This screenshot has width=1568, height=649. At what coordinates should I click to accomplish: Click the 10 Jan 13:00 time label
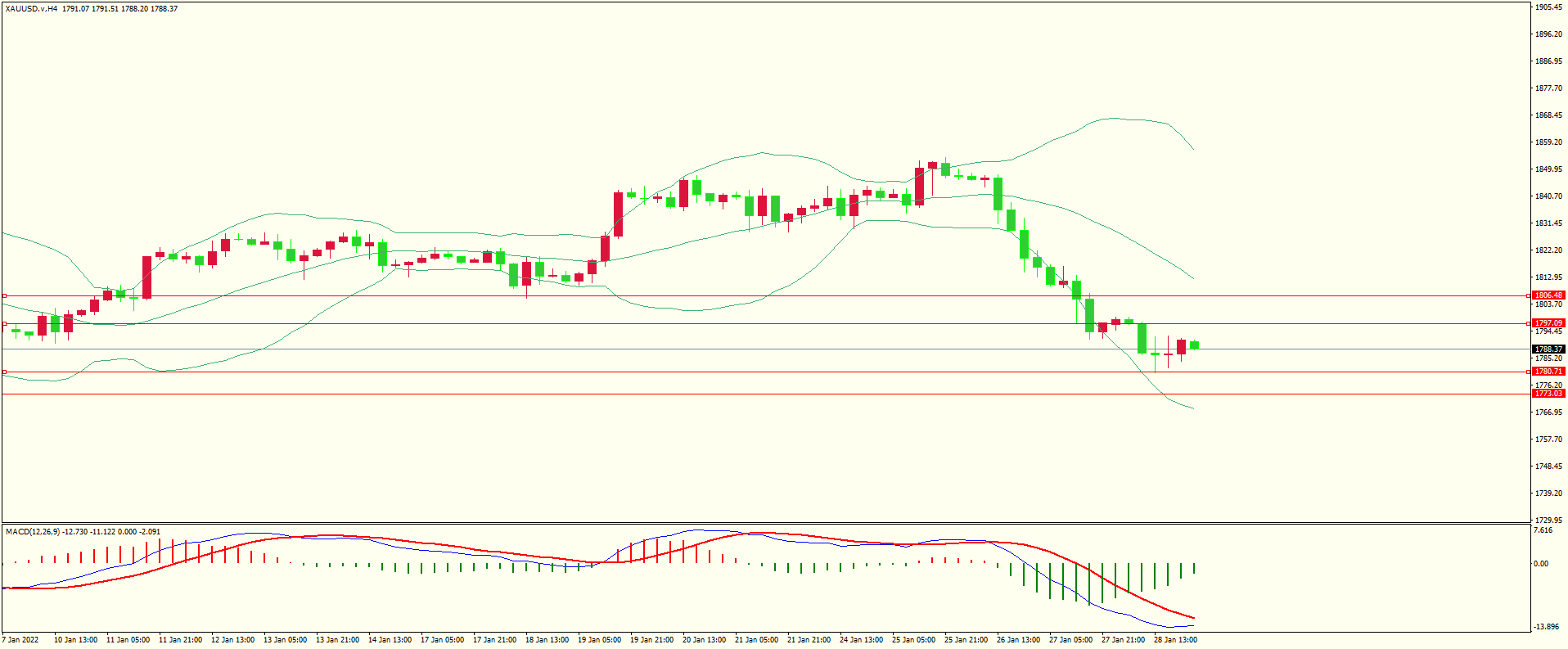click(x=75, y=640)
